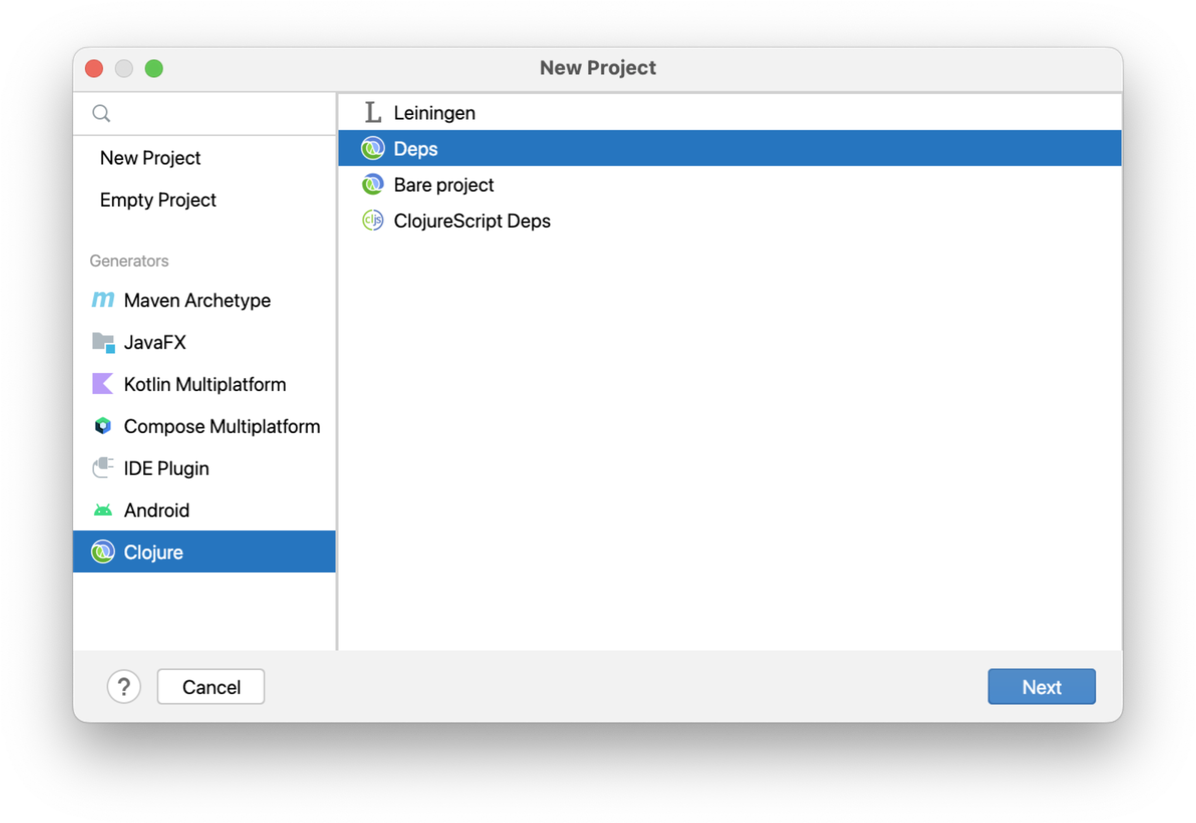Screen dimensions: 1196x823
Task: Select the Deps project type text
Action: coord(416,149)
